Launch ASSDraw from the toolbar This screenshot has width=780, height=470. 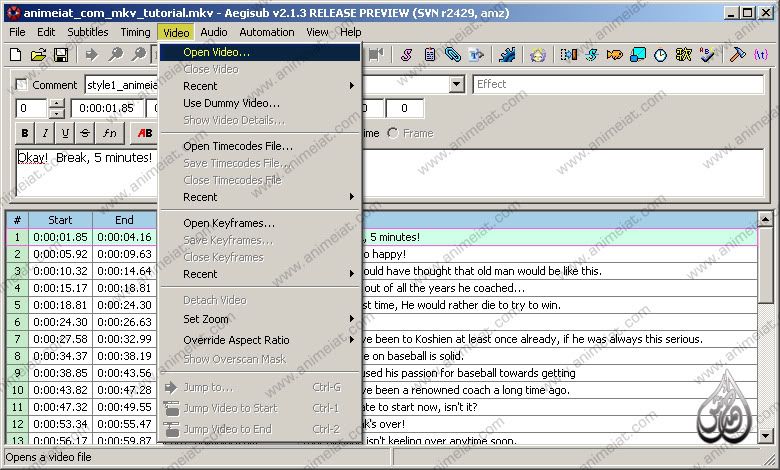pyautogui.click(x=538, y=55)
